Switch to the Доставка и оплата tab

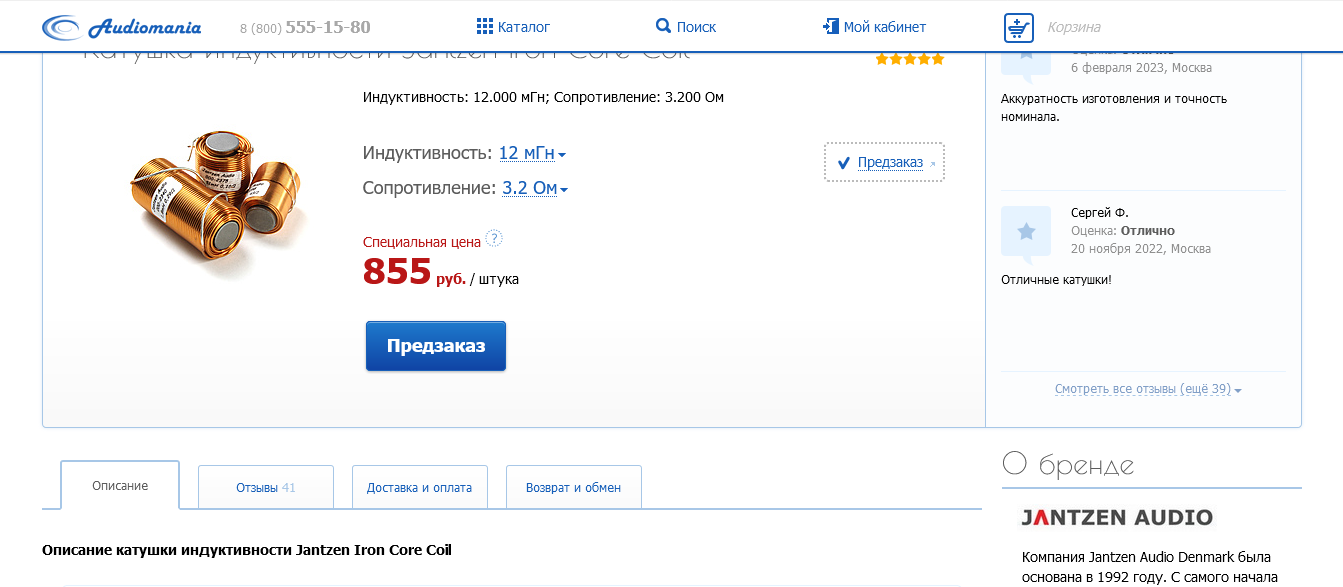coord(420,487)
